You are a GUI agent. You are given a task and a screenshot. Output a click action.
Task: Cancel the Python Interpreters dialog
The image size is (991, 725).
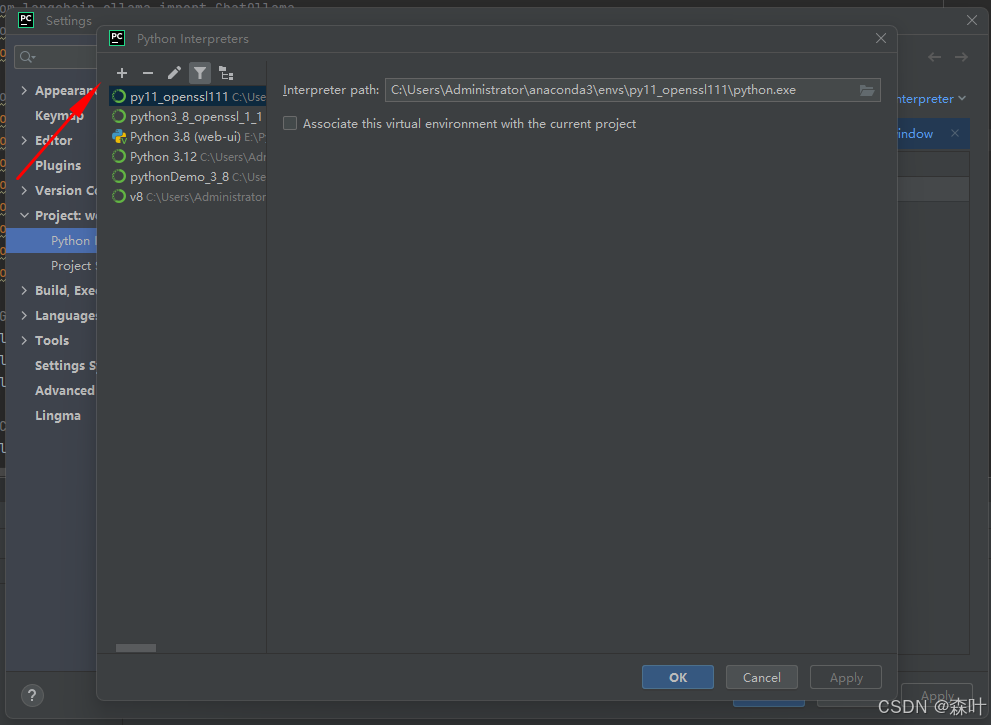(762, 678)
